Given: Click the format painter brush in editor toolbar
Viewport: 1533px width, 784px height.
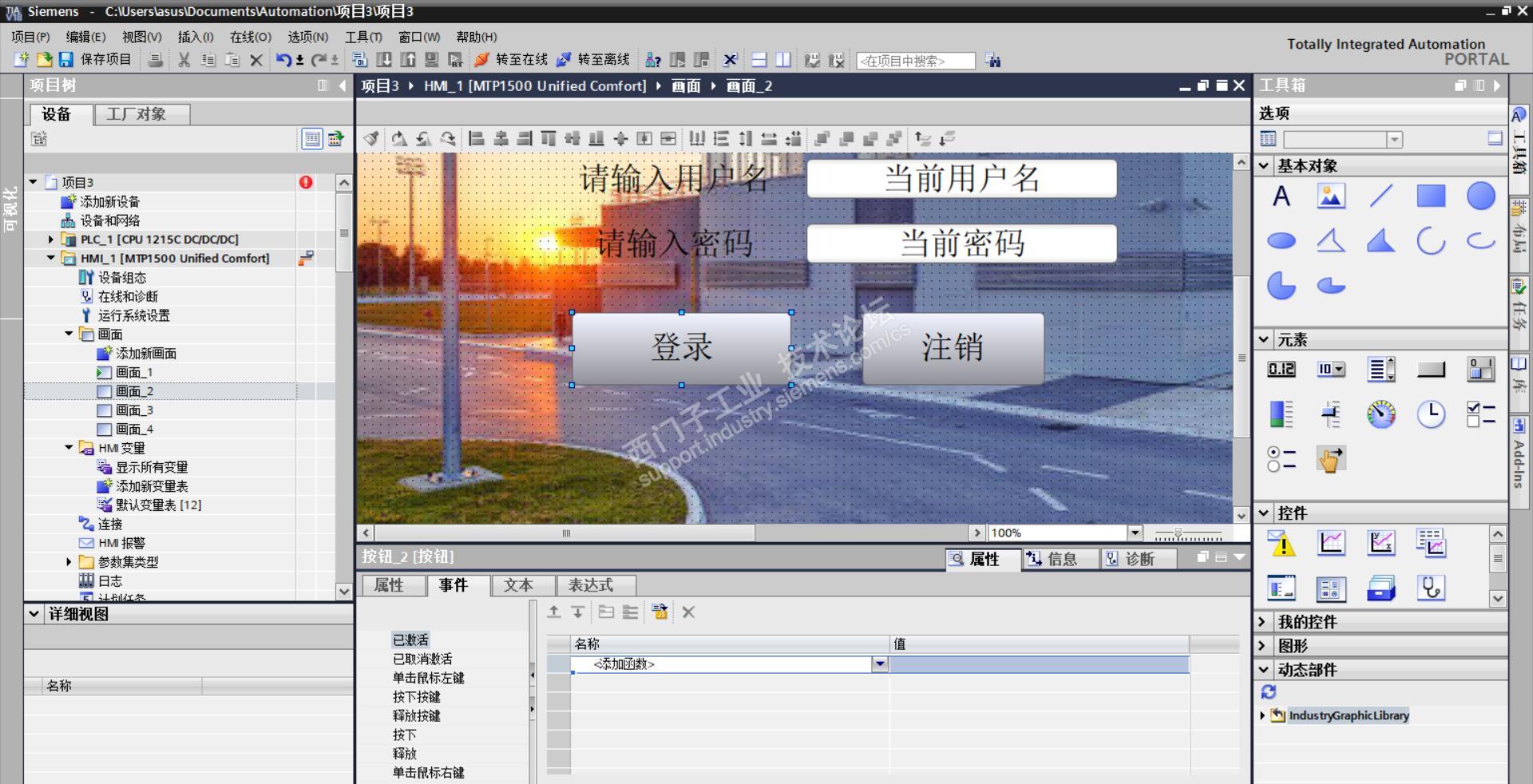Looking at the screenshot, I should [x=371, y=139].
